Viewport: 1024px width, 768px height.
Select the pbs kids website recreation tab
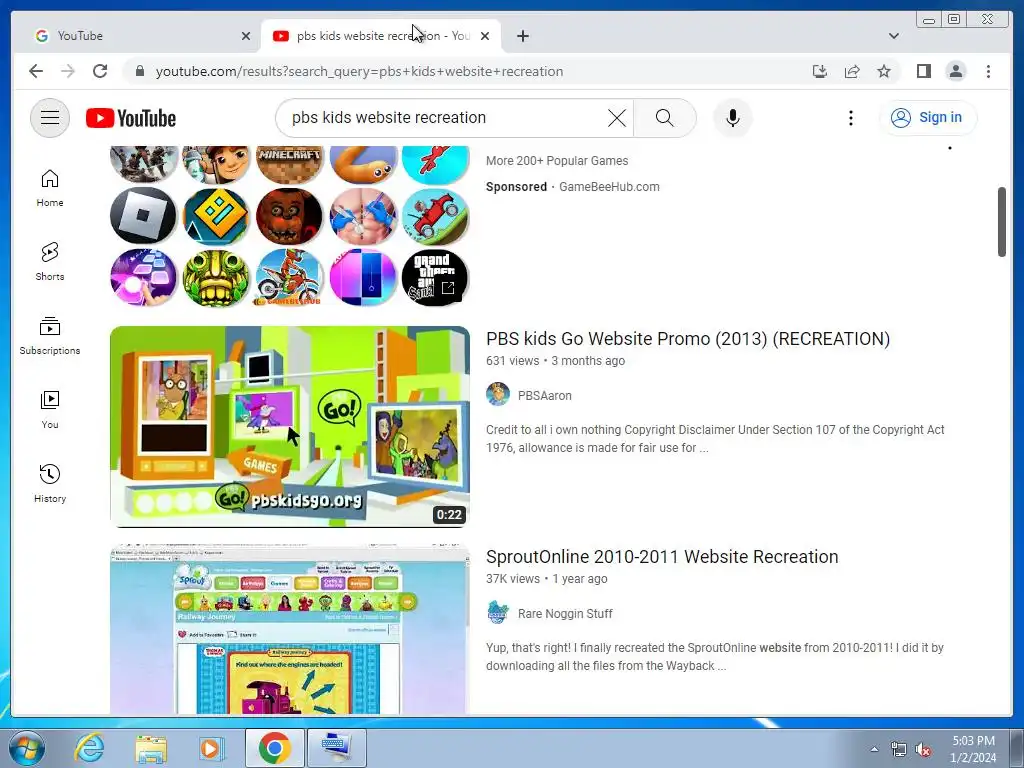(381, 36)
